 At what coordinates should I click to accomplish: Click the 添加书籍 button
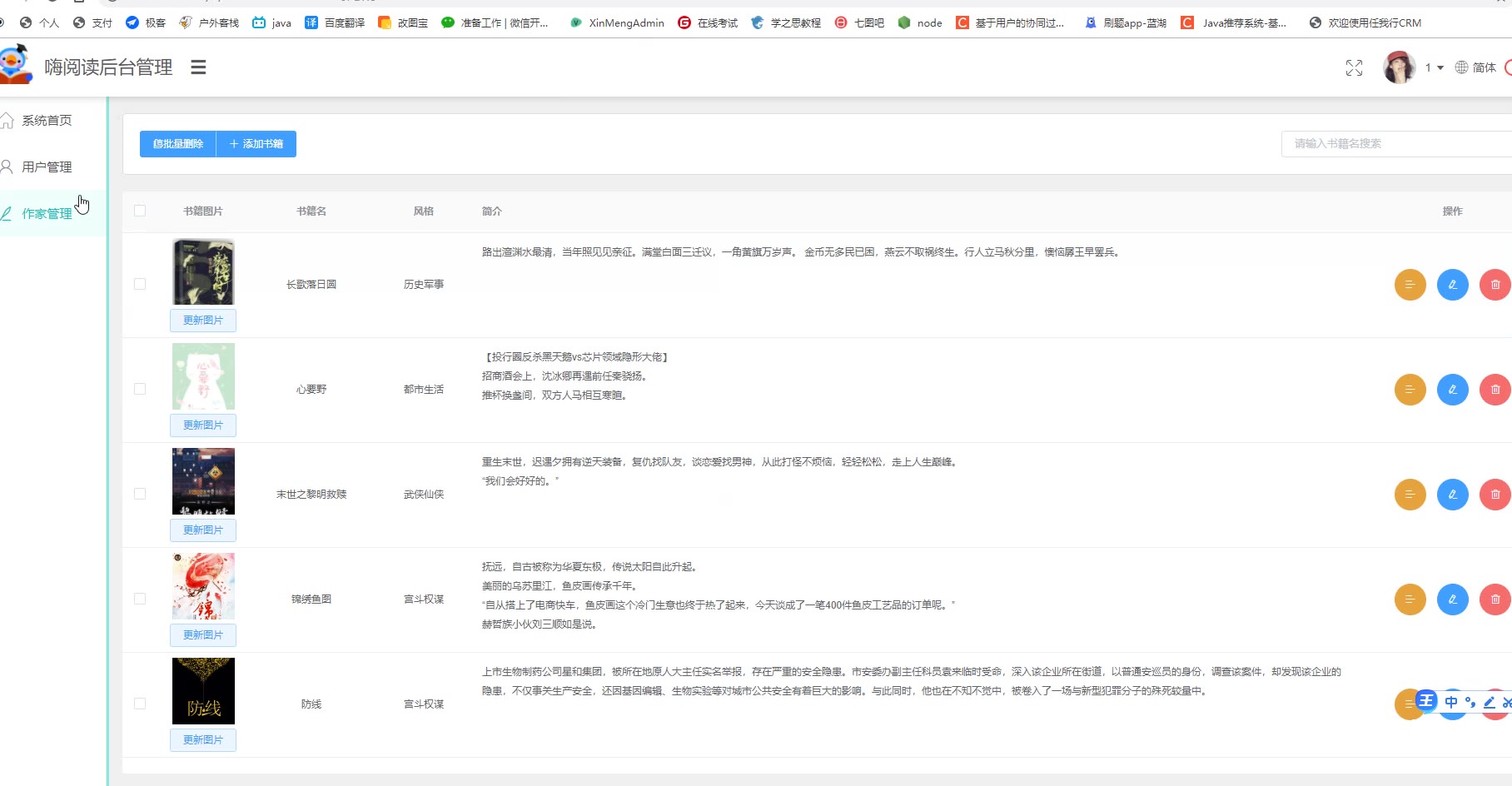(x=256, y=144)
